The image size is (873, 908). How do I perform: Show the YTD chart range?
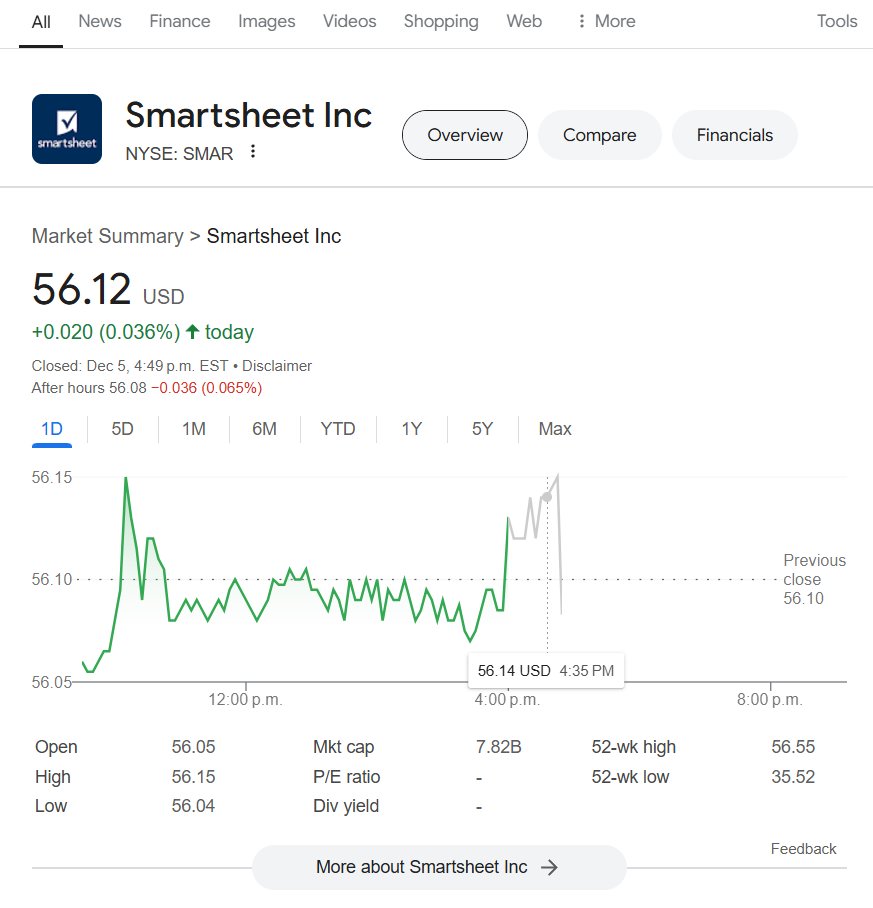click(x=338, y=429)
